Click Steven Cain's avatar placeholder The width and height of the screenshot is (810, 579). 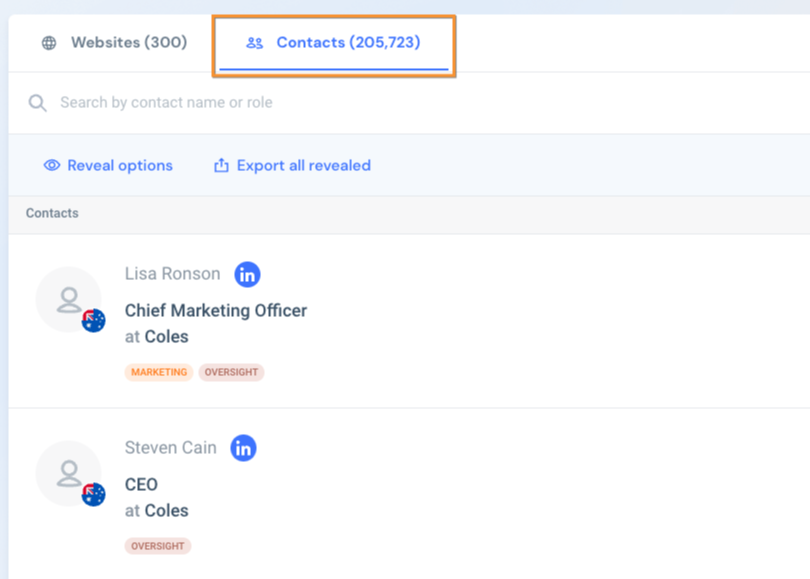(68, 473)
